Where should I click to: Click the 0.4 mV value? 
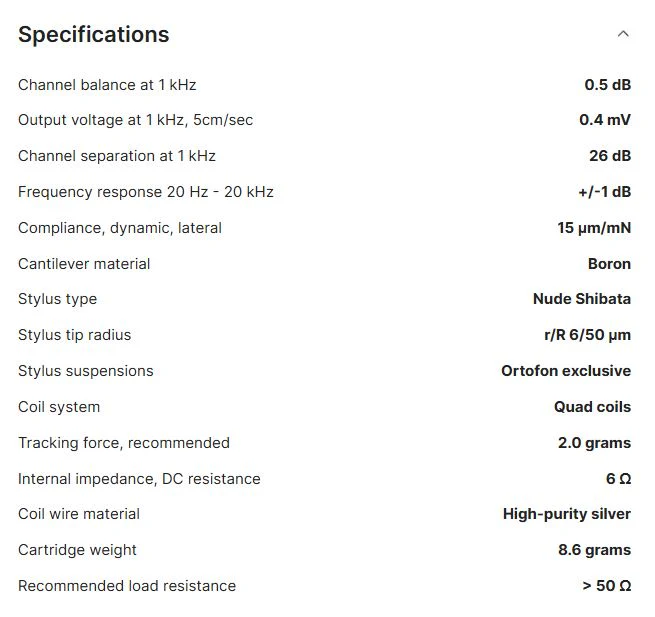pyautogui.click(x=605, y=120)
